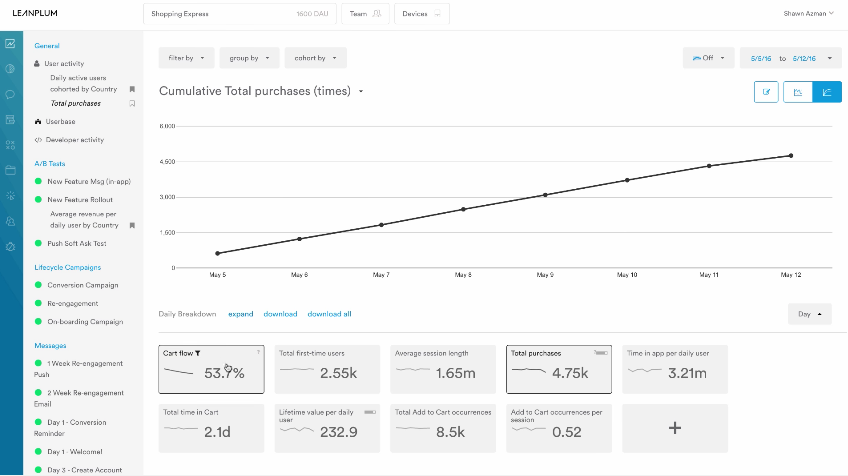Click the download all link
848x476 pixels.
click(x=329, y=314)
